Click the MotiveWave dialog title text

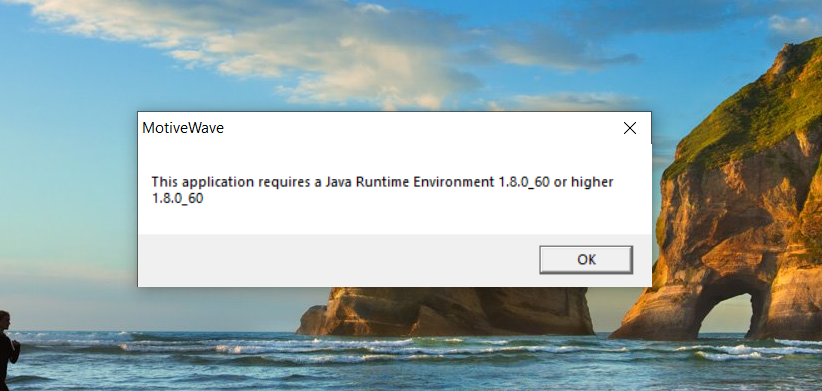click(183, 128)
